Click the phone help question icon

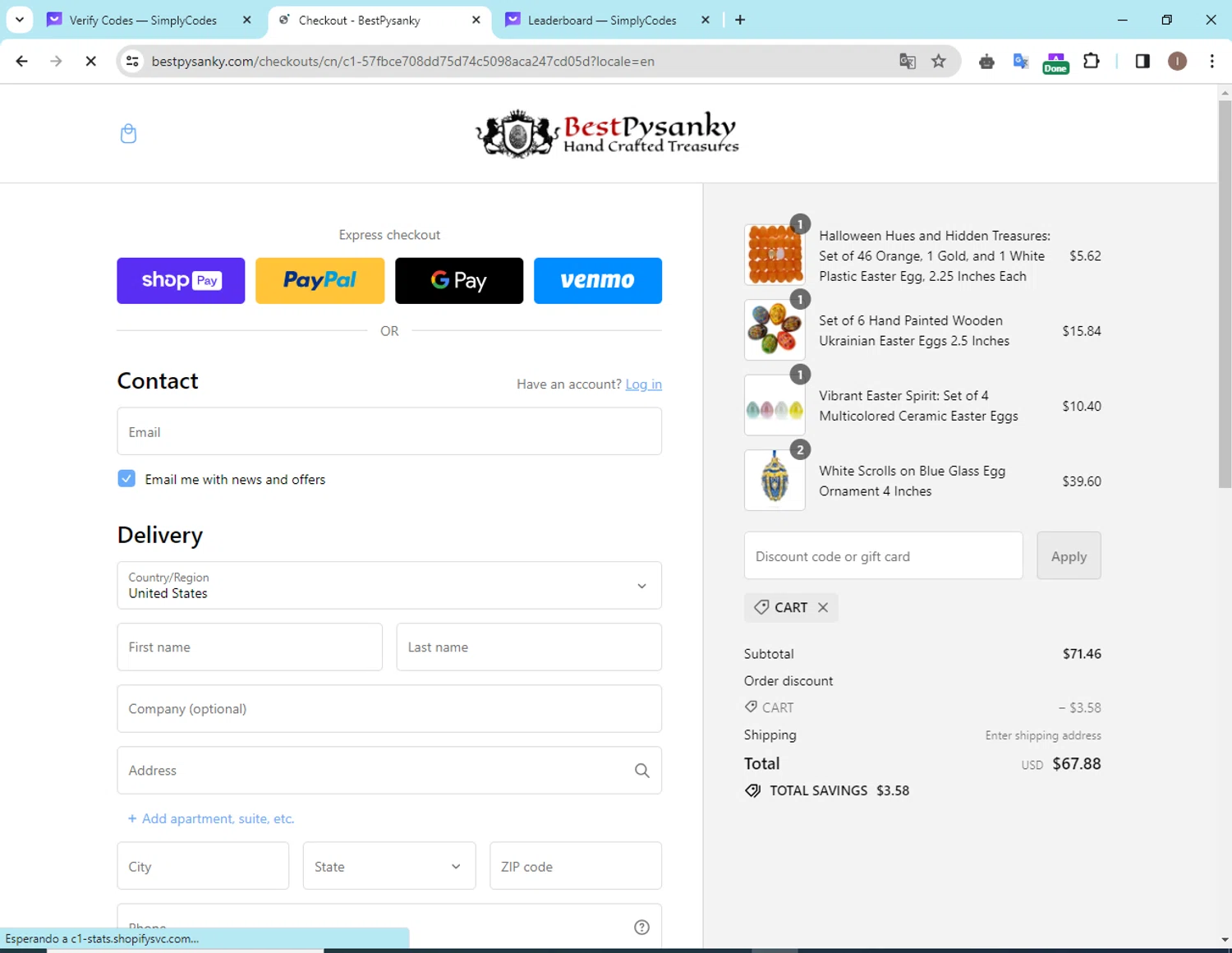point(641,927)
